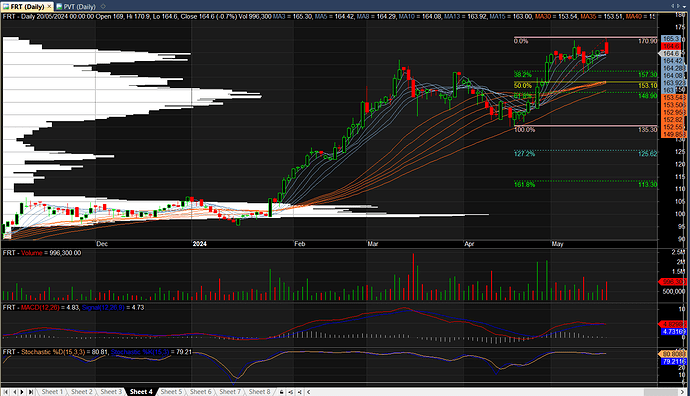Click the last red candlestick in May

tap(607, 48)
